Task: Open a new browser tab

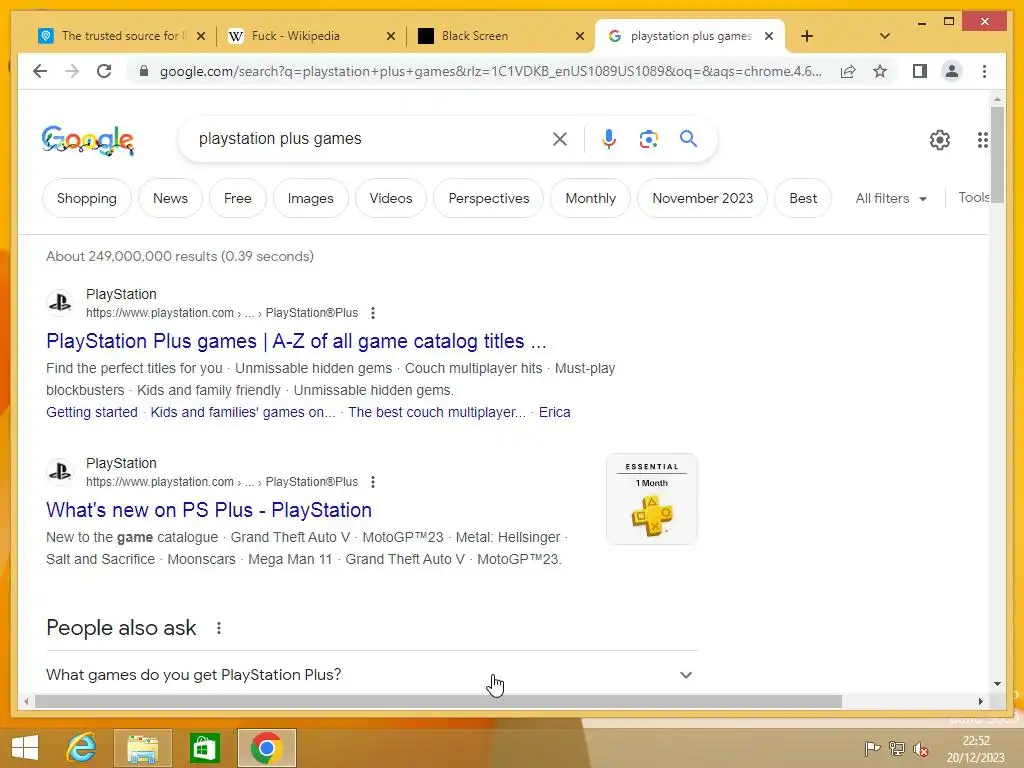Action: [807, 36]
